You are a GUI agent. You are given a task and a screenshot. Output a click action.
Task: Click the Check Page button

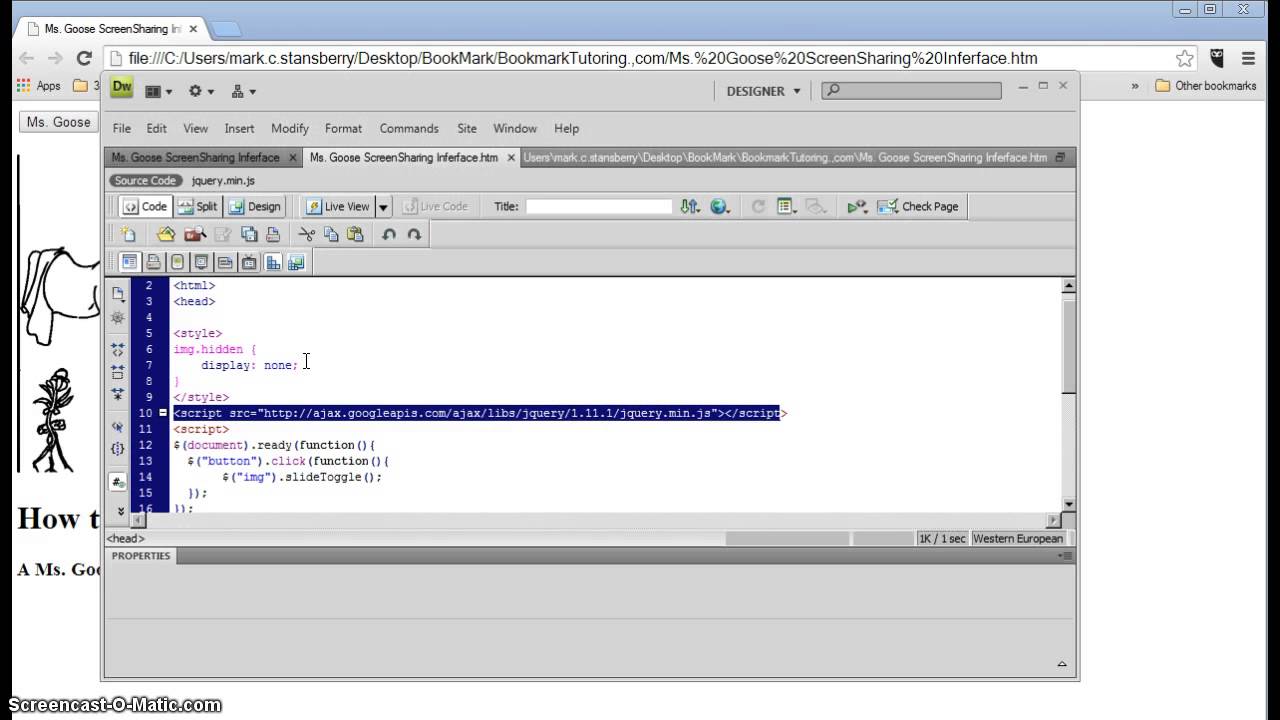coord(918,206)
